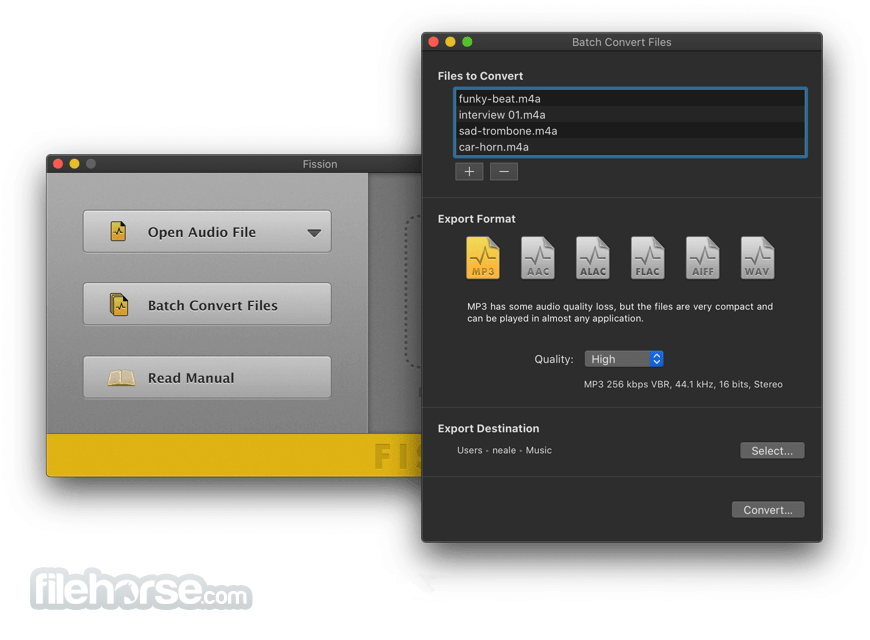
Task: Click the stacked files icon on Batch Convert Files
Action: [x=119, y=305]
